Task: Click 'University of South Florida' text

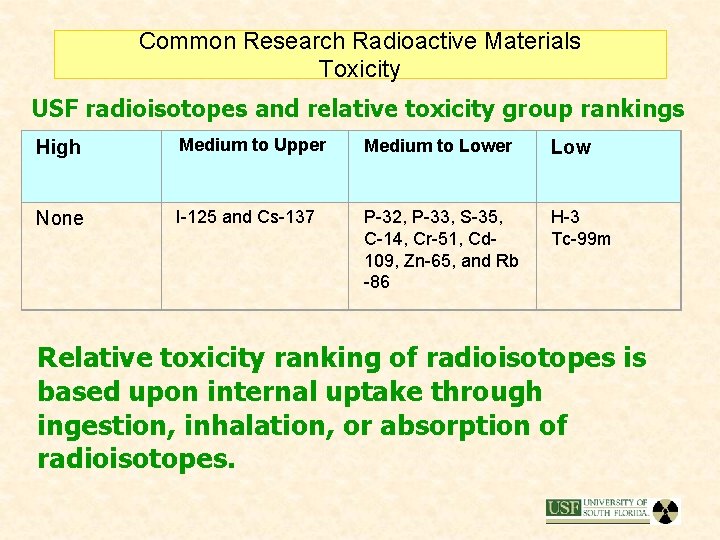Action: (x=616, y=507)
